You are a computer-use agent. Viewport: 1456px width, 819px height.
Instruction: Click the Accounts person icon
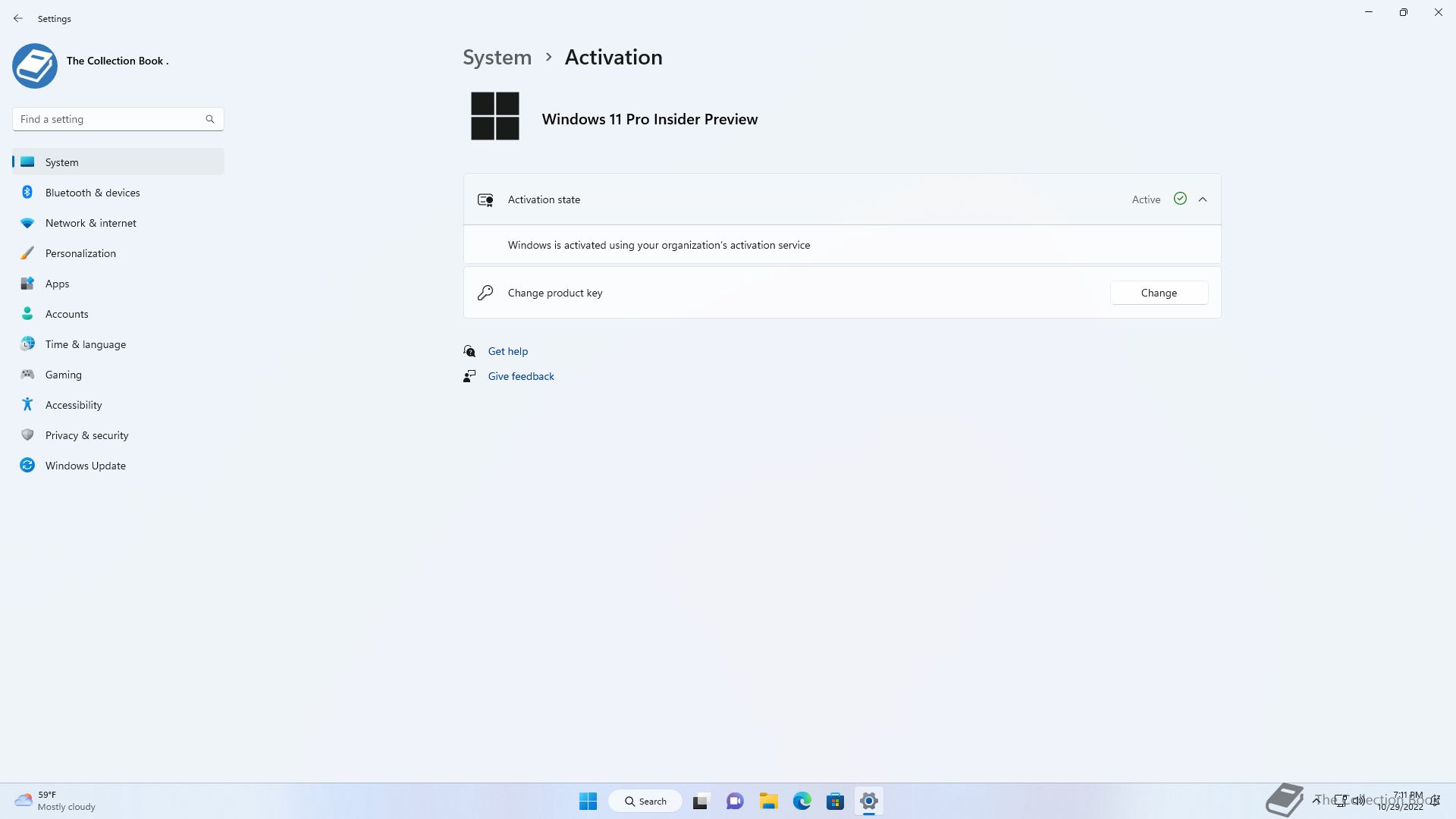[27, 313]
